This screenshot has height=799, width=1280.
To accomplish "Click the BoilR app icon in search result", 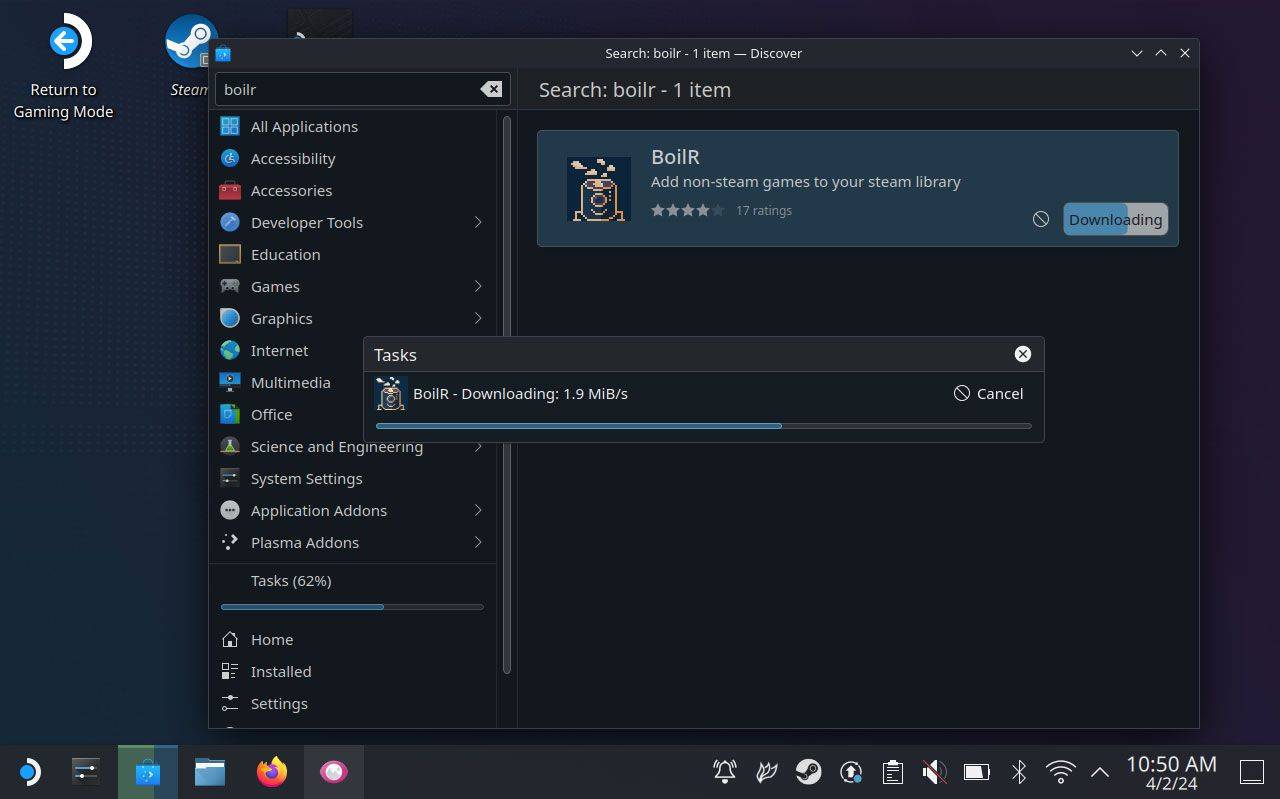I will click(x=598, y=188).
